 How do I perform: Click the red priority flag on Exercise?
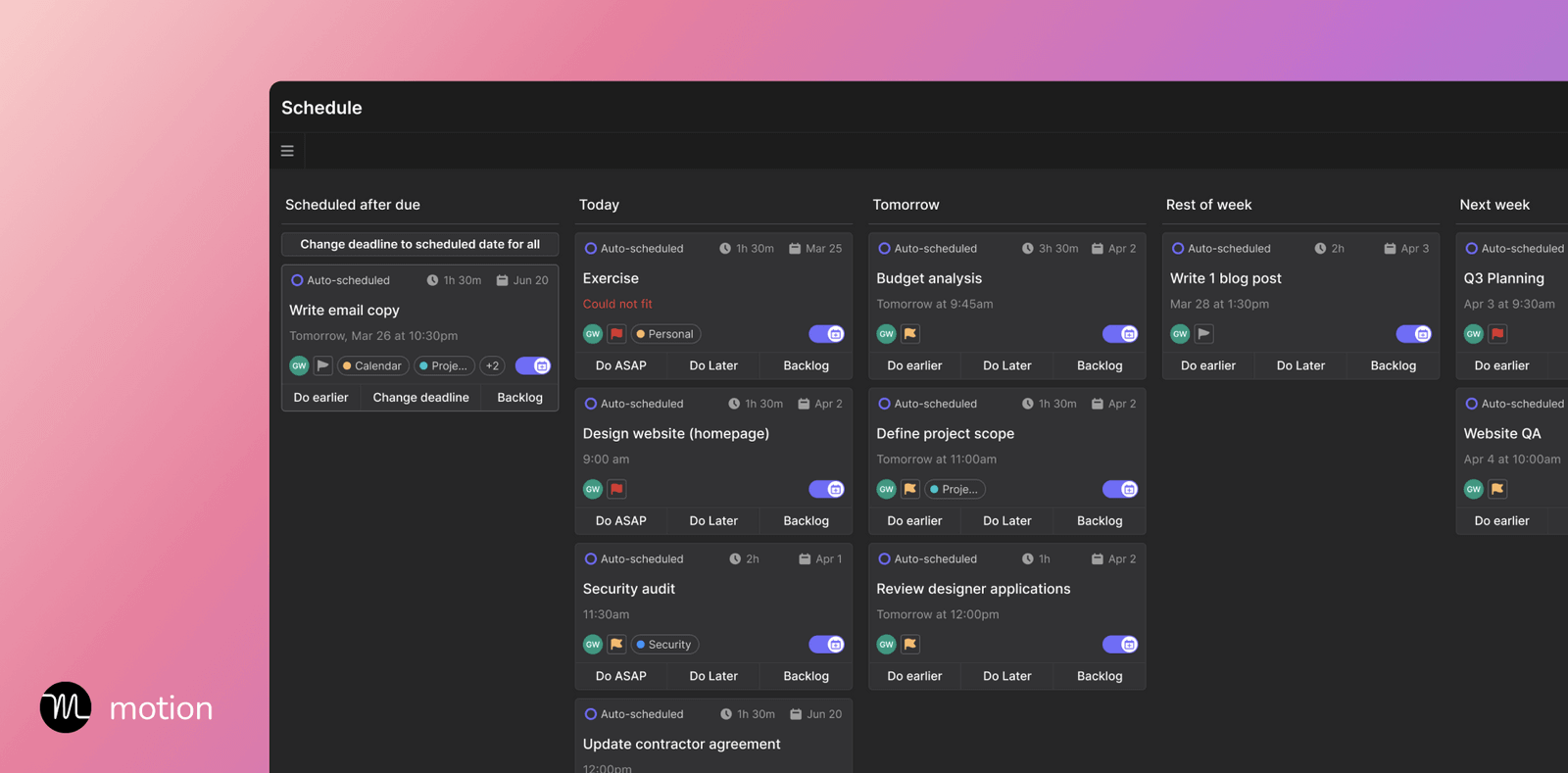[616, 334]
